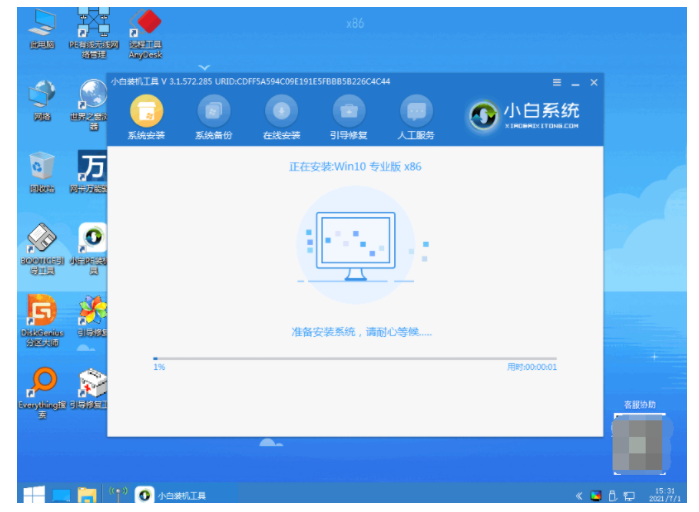Click the 客服协助 QR code thumbnail
This screenshot has width=699, height=512.
pyautogui.click(x=640, y=443)
